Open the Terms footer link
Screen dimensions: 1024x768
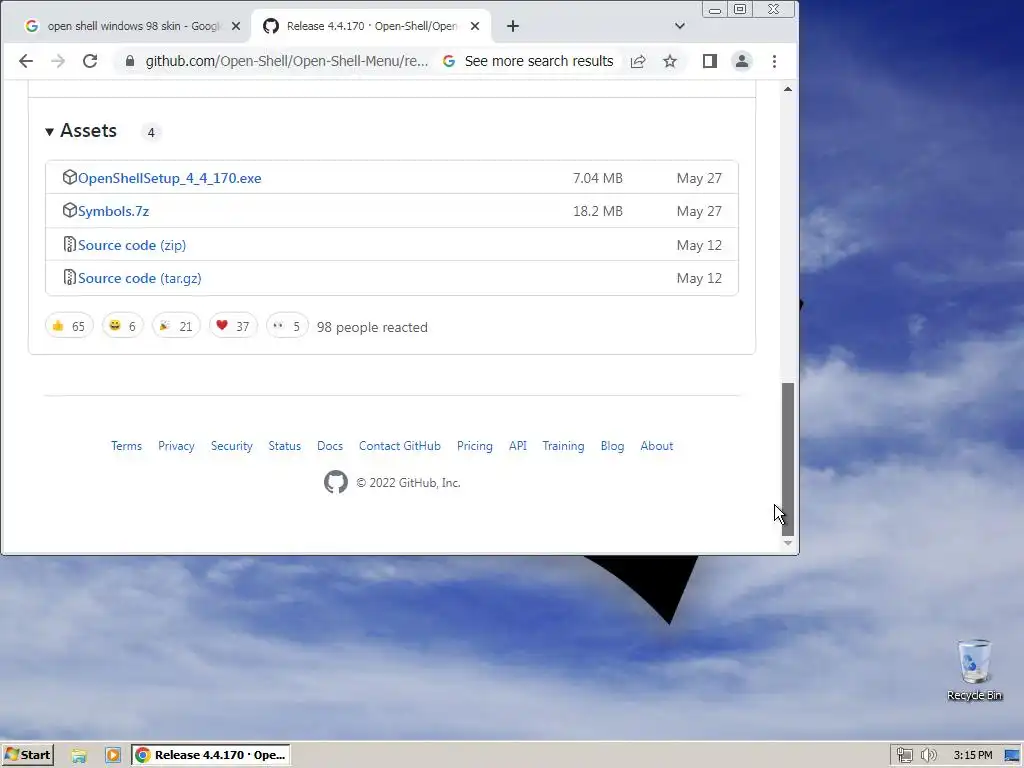click(126, 446)
